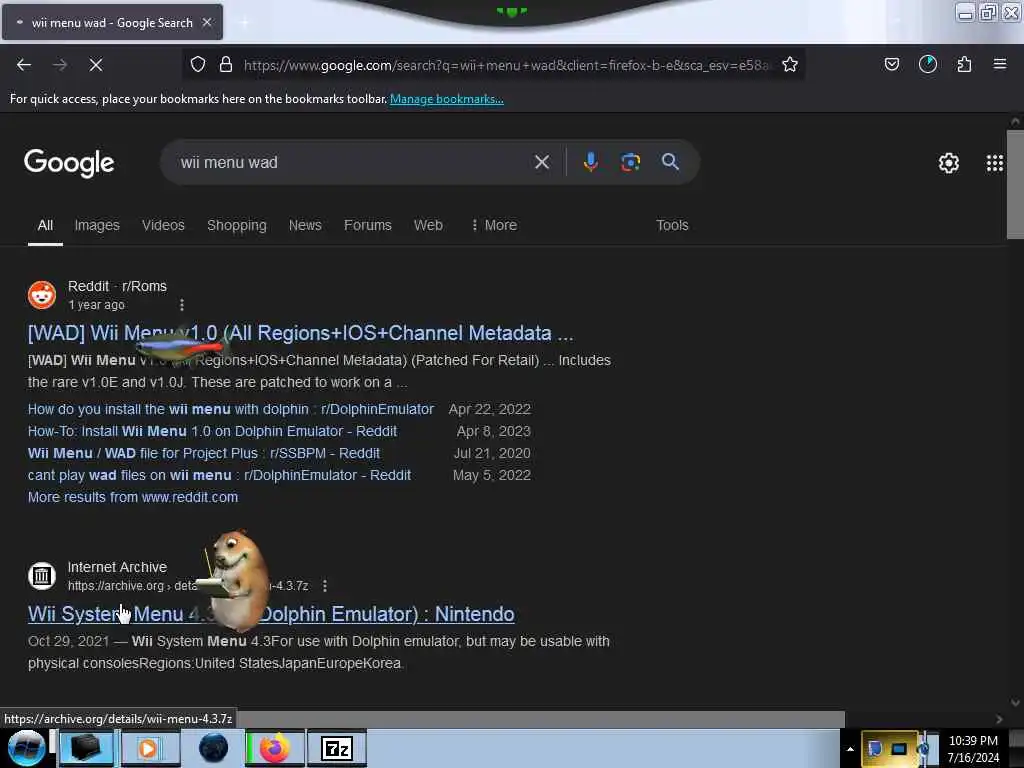1024x768 pixels.
Task: Switch to the Forums tab
Action: tap(368, 225)
